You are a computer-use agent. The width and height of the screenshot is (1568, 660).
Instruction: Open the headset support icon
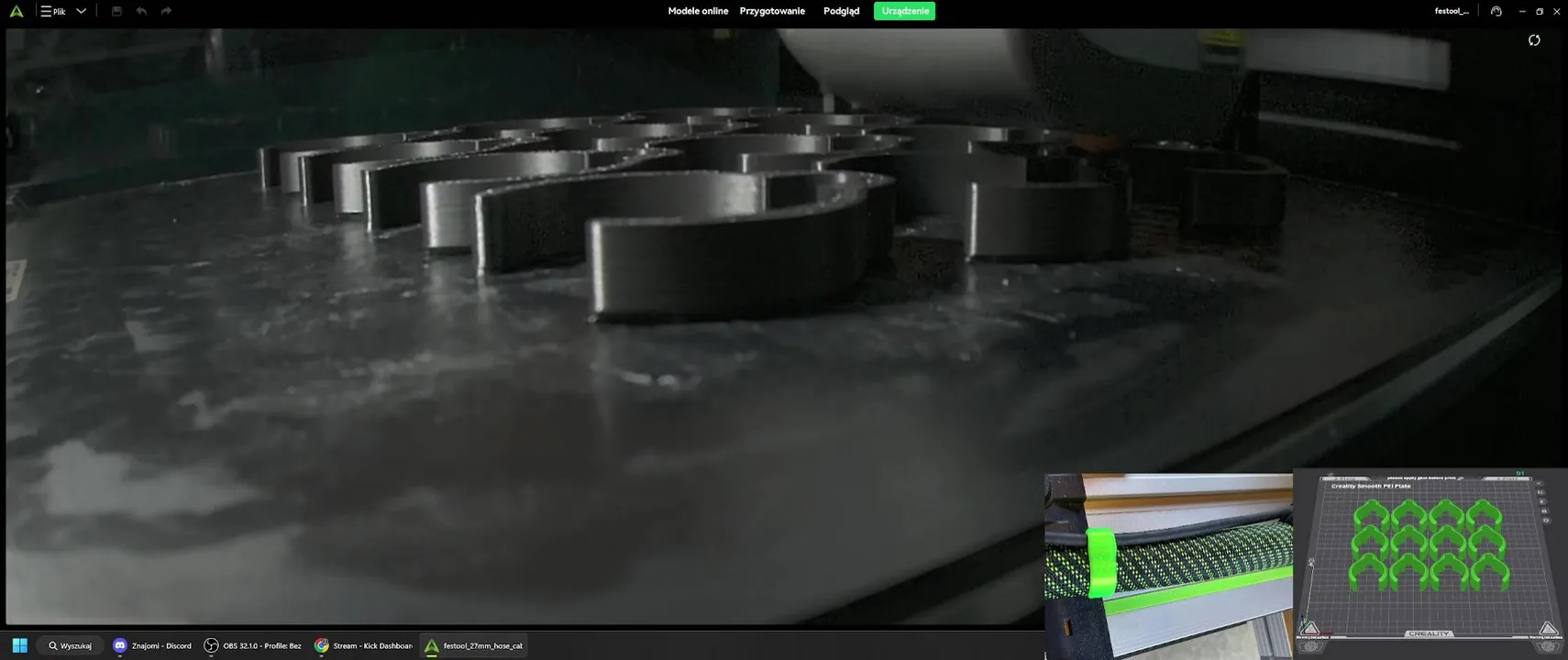[x=1496, y=11]
